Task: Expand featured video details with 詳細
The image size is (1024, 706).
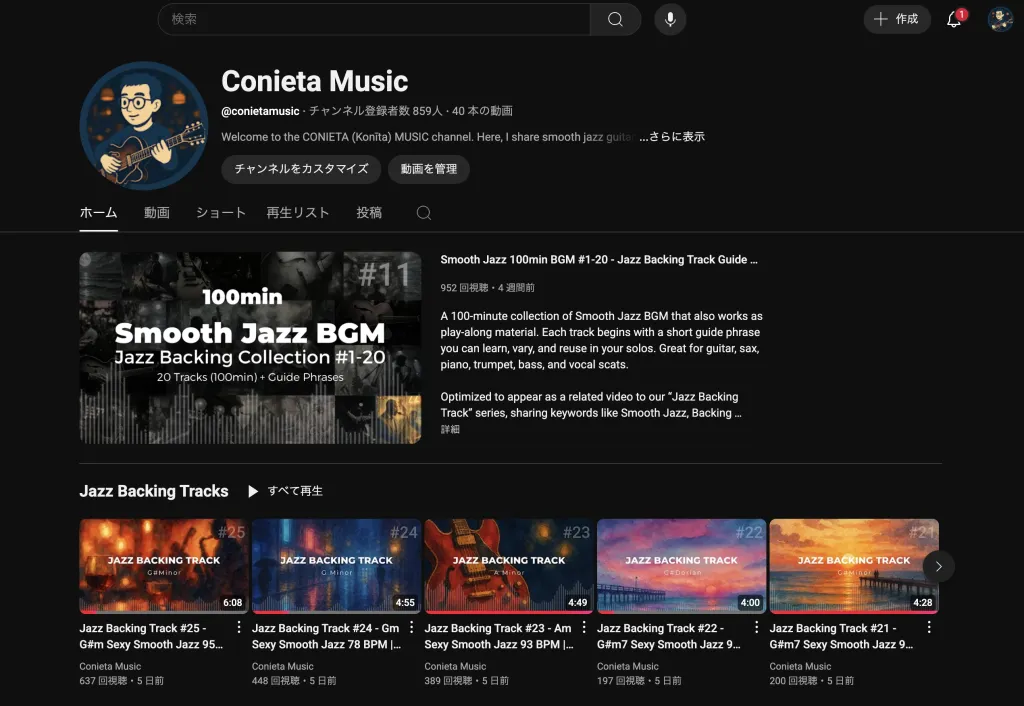Action: (x=450, y=429)
